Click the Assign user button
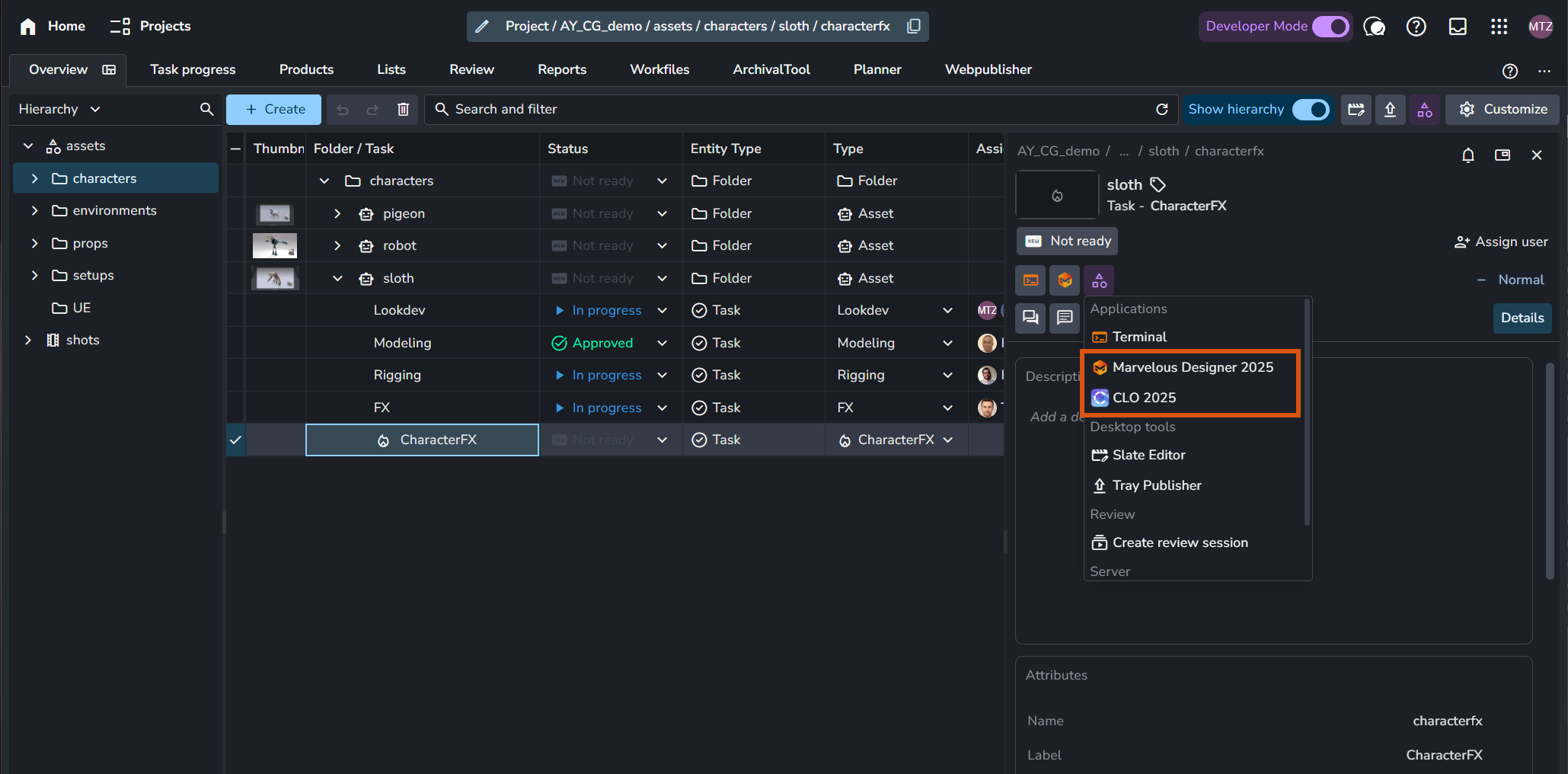Viewport: 1568px width, 774px height. pos(1501,241)
